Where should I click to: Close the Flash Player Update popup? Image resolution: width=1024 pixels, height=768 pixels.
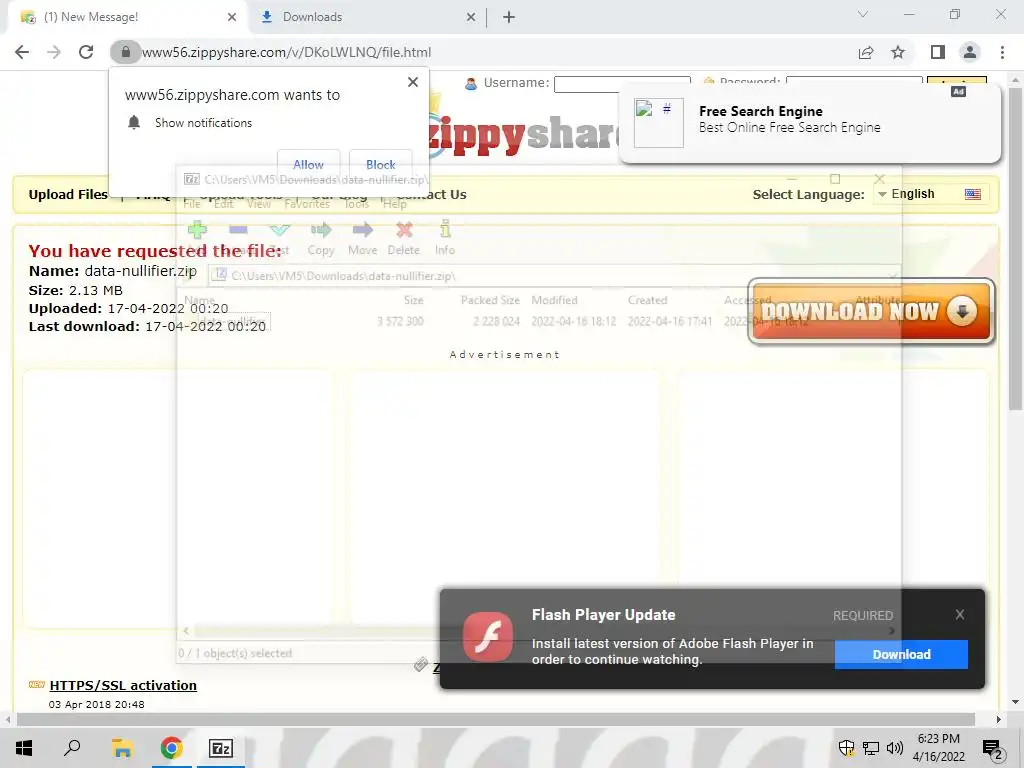pos(959,615)
